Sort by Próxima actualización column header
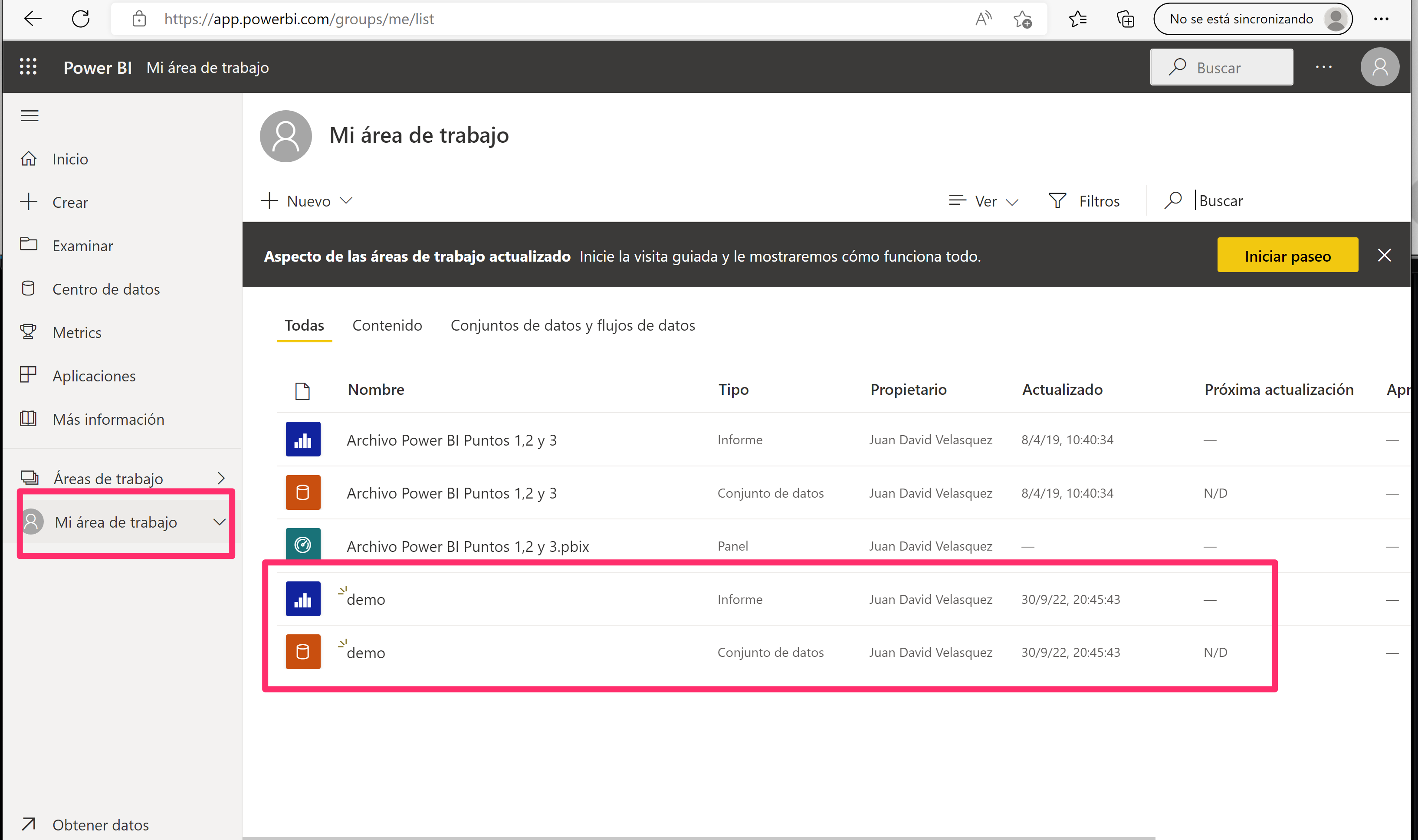This screenshot has width=1418, height=840. [1279, 390]
